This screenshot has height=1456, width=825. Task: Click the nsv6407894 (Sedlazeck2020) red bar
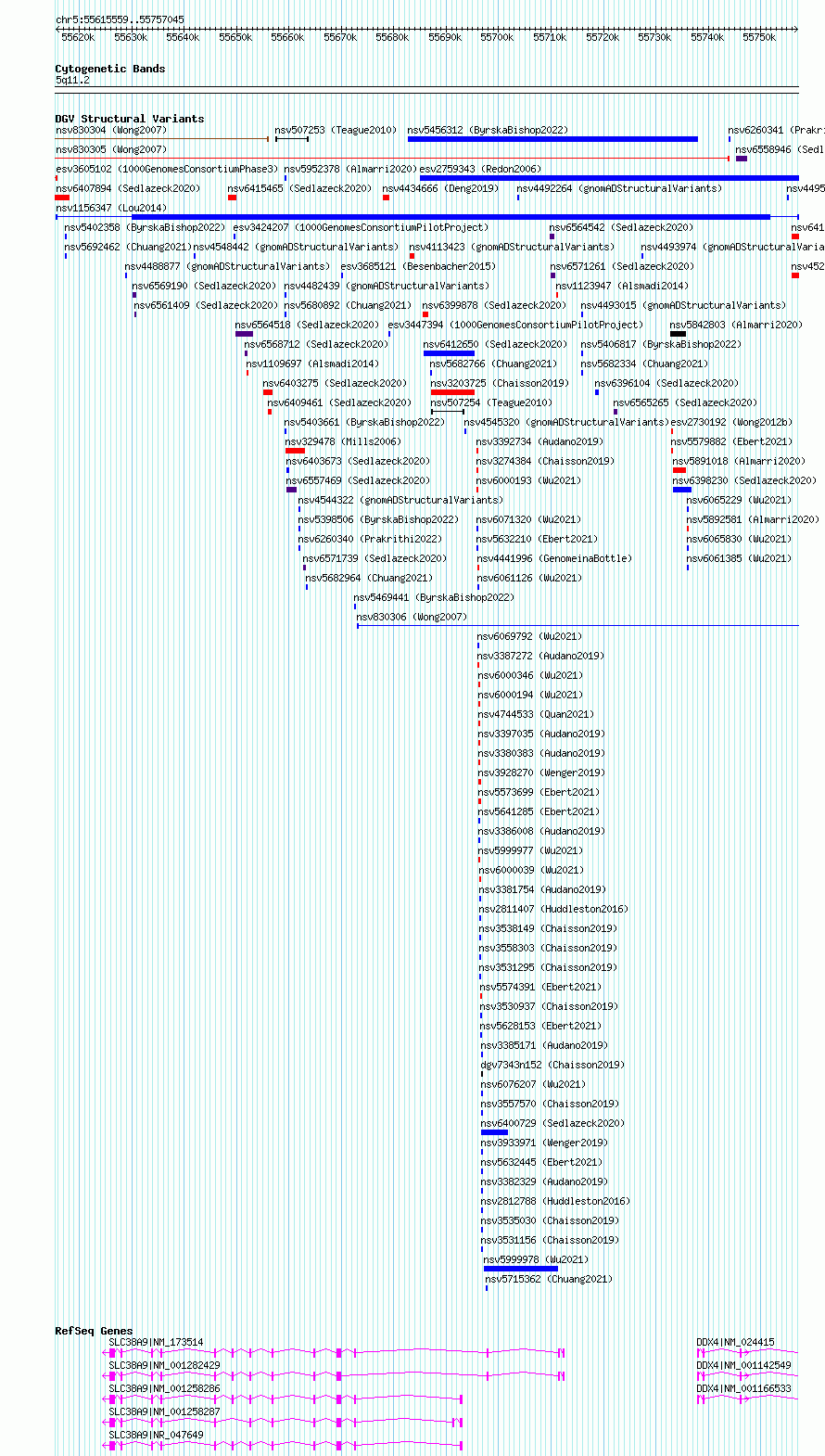click(x=62, y=198)
